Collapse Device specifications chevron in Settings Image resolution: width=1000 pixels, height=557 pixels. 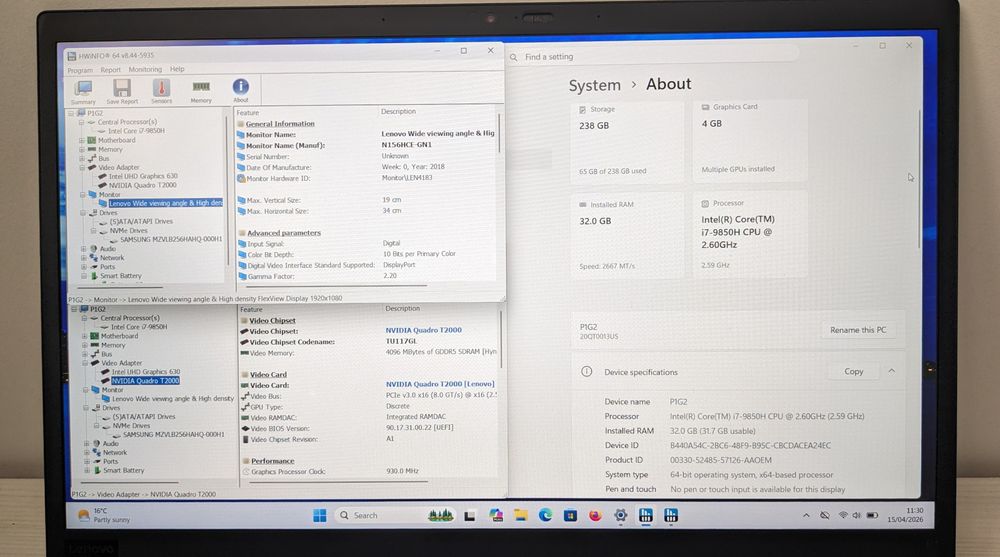pyautogui.click(x=892, y=371)
